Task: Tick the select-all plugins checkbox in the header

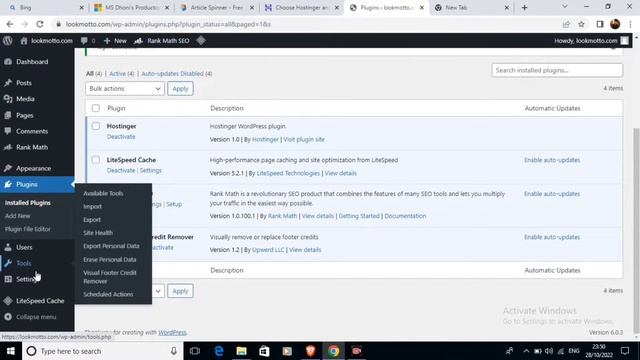Action: [96, 108]
